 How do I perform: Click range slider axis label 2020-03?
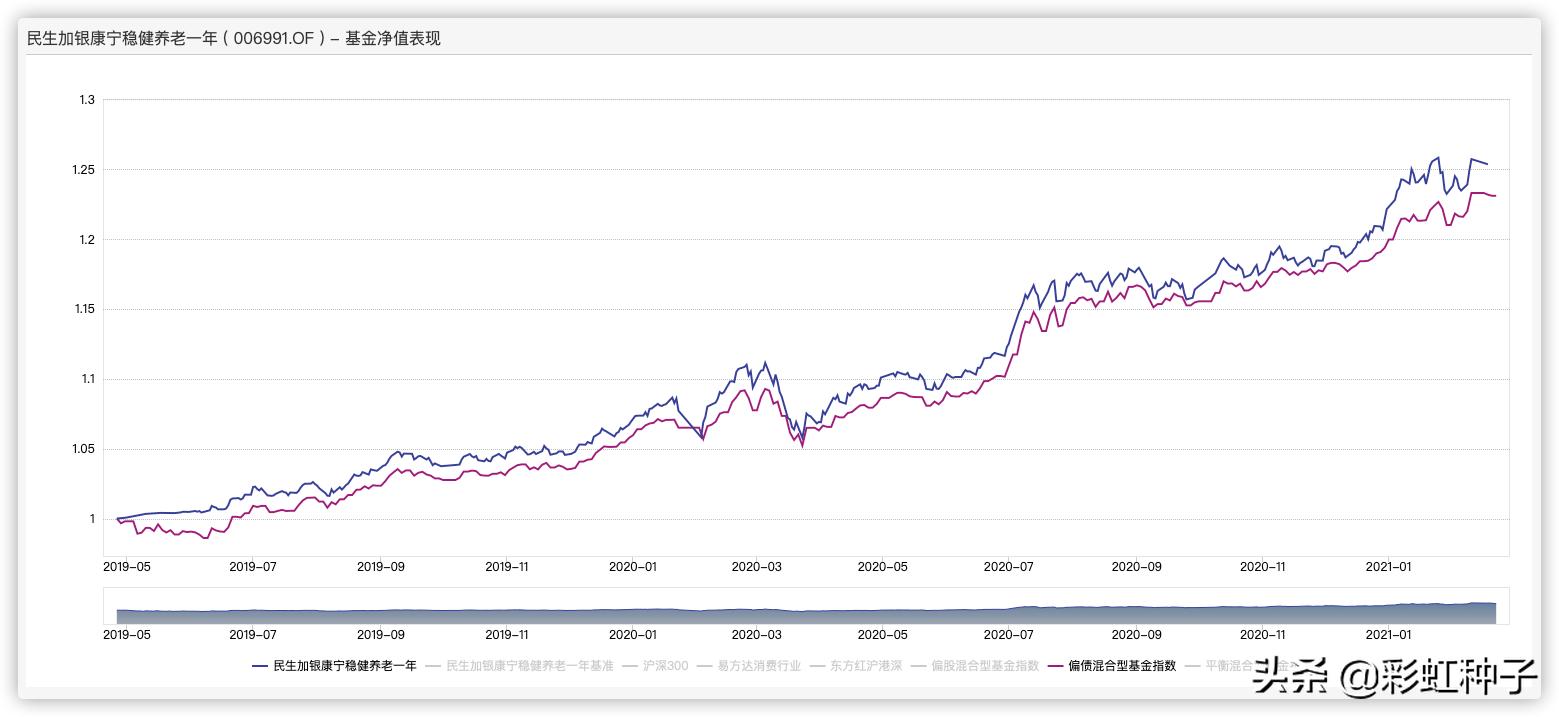(756, 634)
